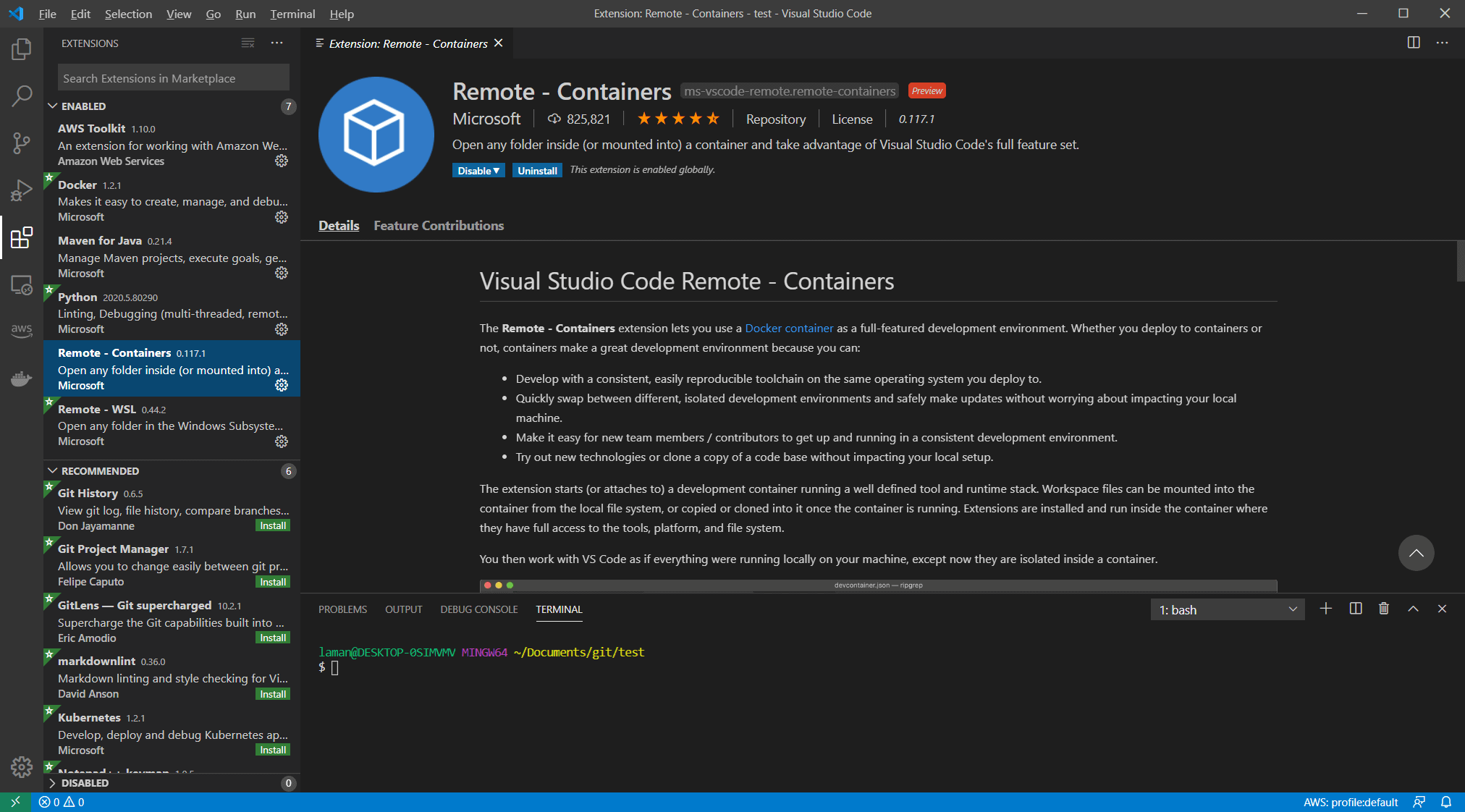
Task: Open the Remote Explorer view
Action: 22,285
